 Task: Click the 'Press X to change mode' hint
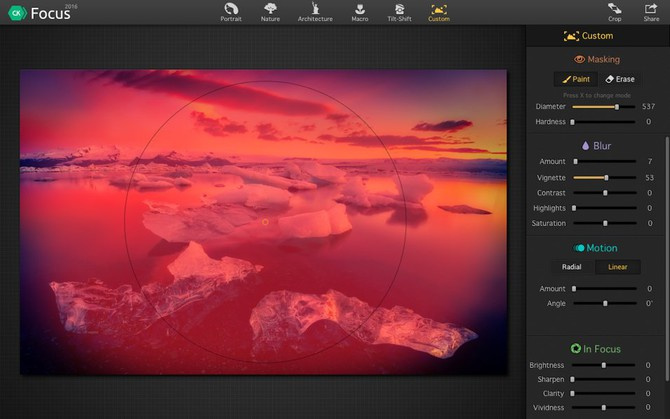[597, 95]
